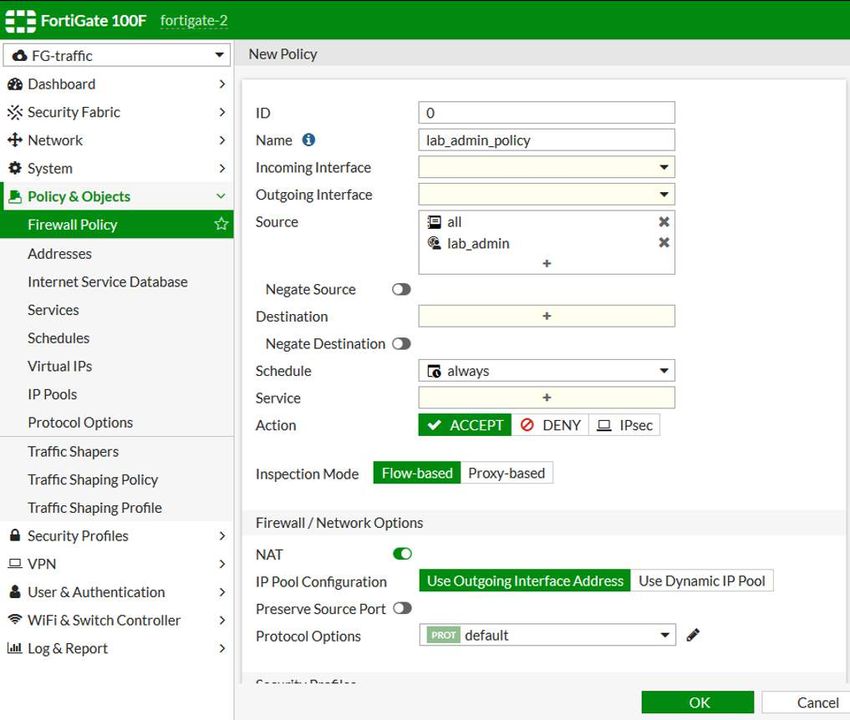Select Use Dynamic IP Pool
Viewport: 850px width, 720px height.
pyautogui.click(x=701, y=581)
